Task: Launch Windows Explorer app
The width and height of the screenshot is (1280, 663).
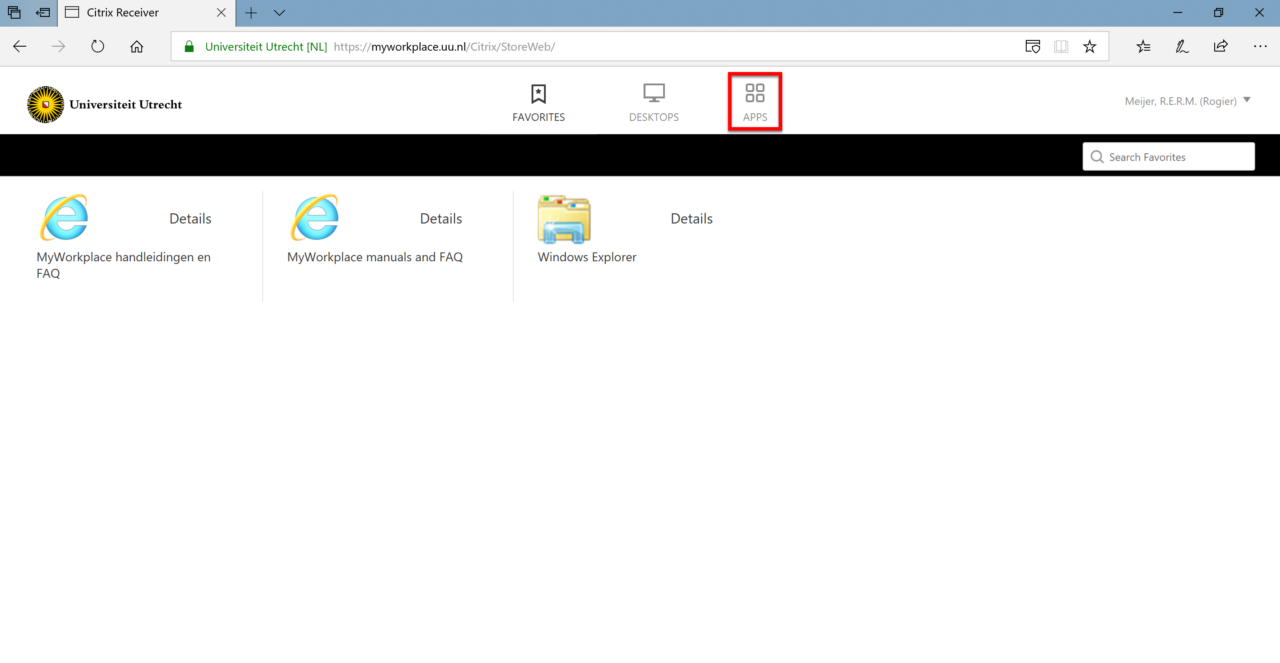Action: tap(563, 219)
